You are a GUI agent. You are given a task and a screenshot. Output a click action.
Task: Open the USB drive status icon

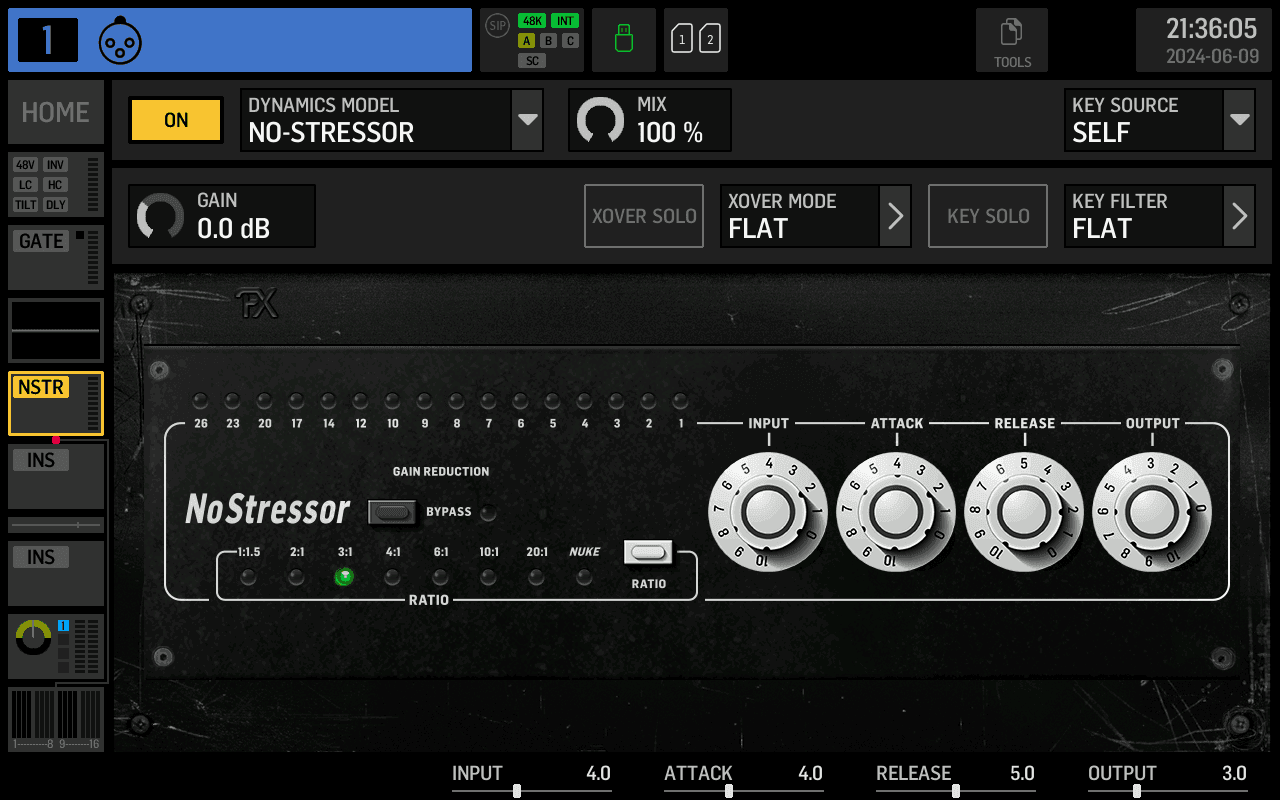624,40
